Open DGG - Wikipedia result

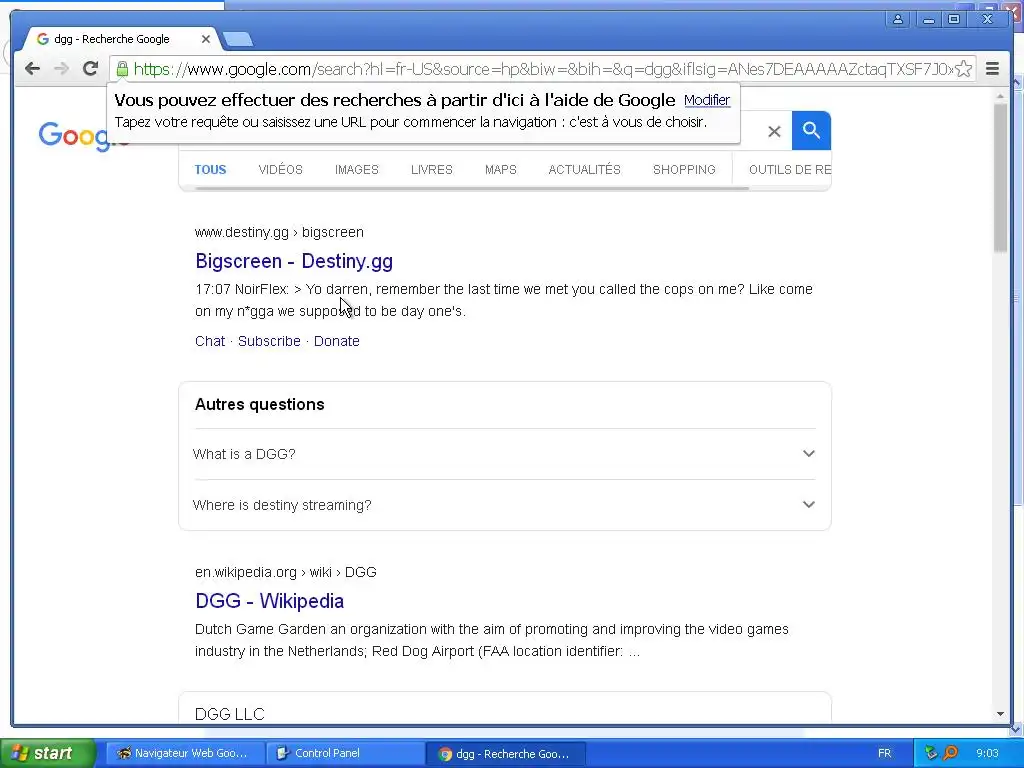point(269,601)
